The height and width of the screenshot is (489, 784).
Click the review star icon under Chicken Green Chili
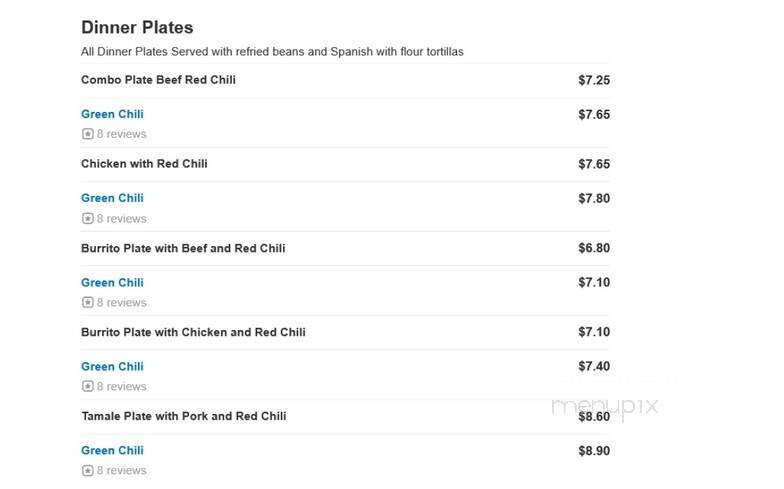88,218
